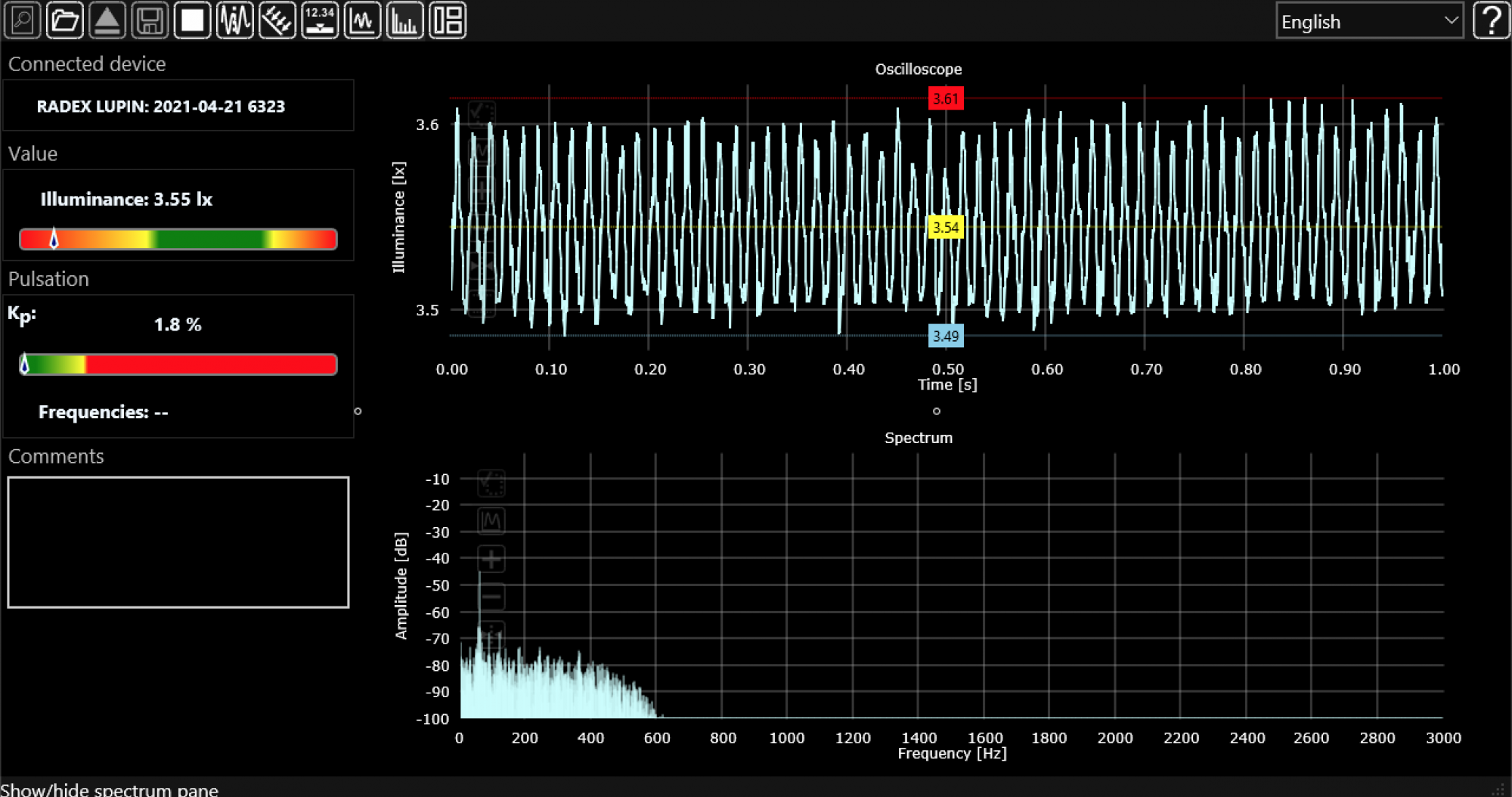Save the measurement with floppy icon

point(150,20)
